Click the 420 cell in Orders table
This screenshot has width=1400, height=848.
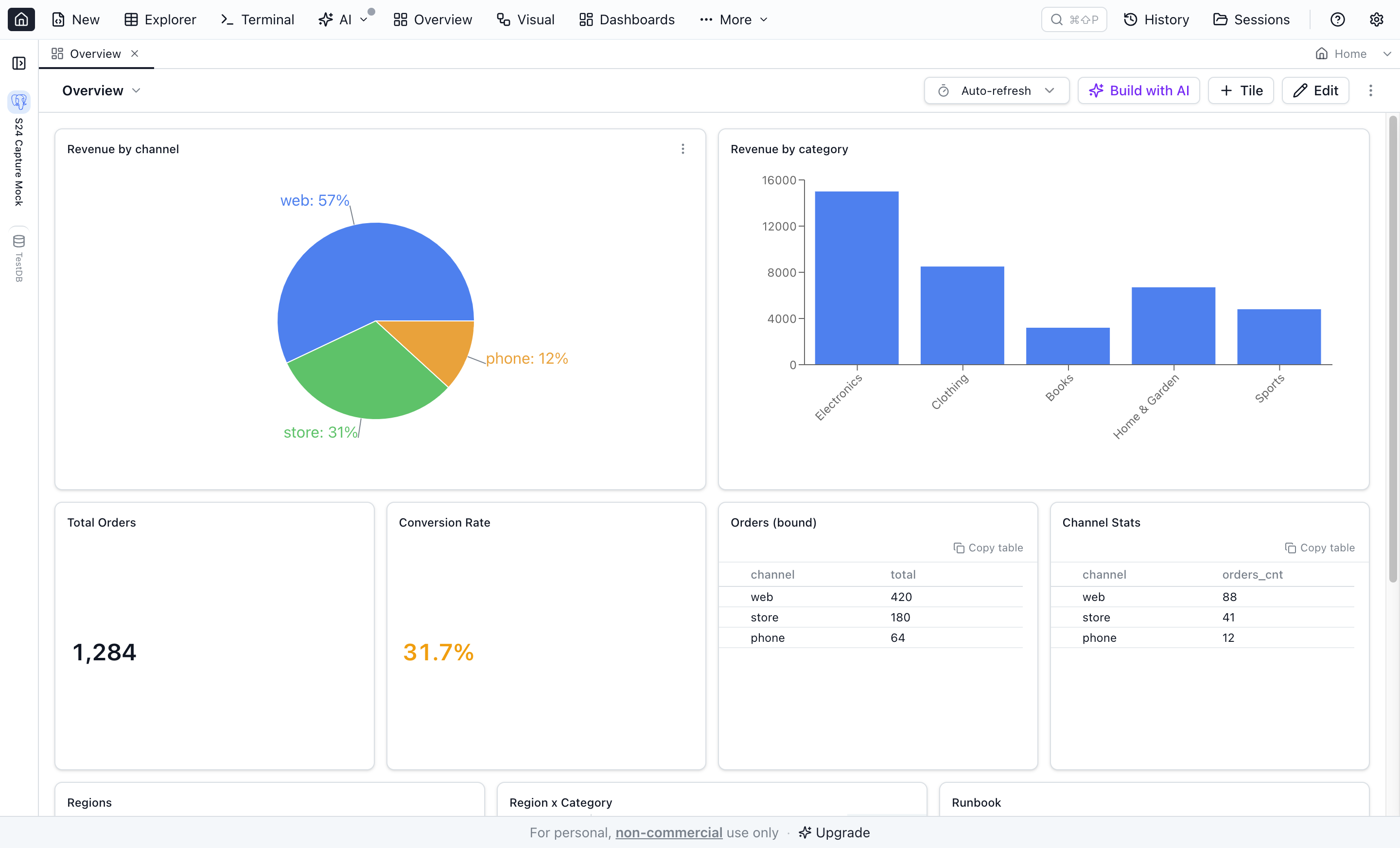[901, 597]
